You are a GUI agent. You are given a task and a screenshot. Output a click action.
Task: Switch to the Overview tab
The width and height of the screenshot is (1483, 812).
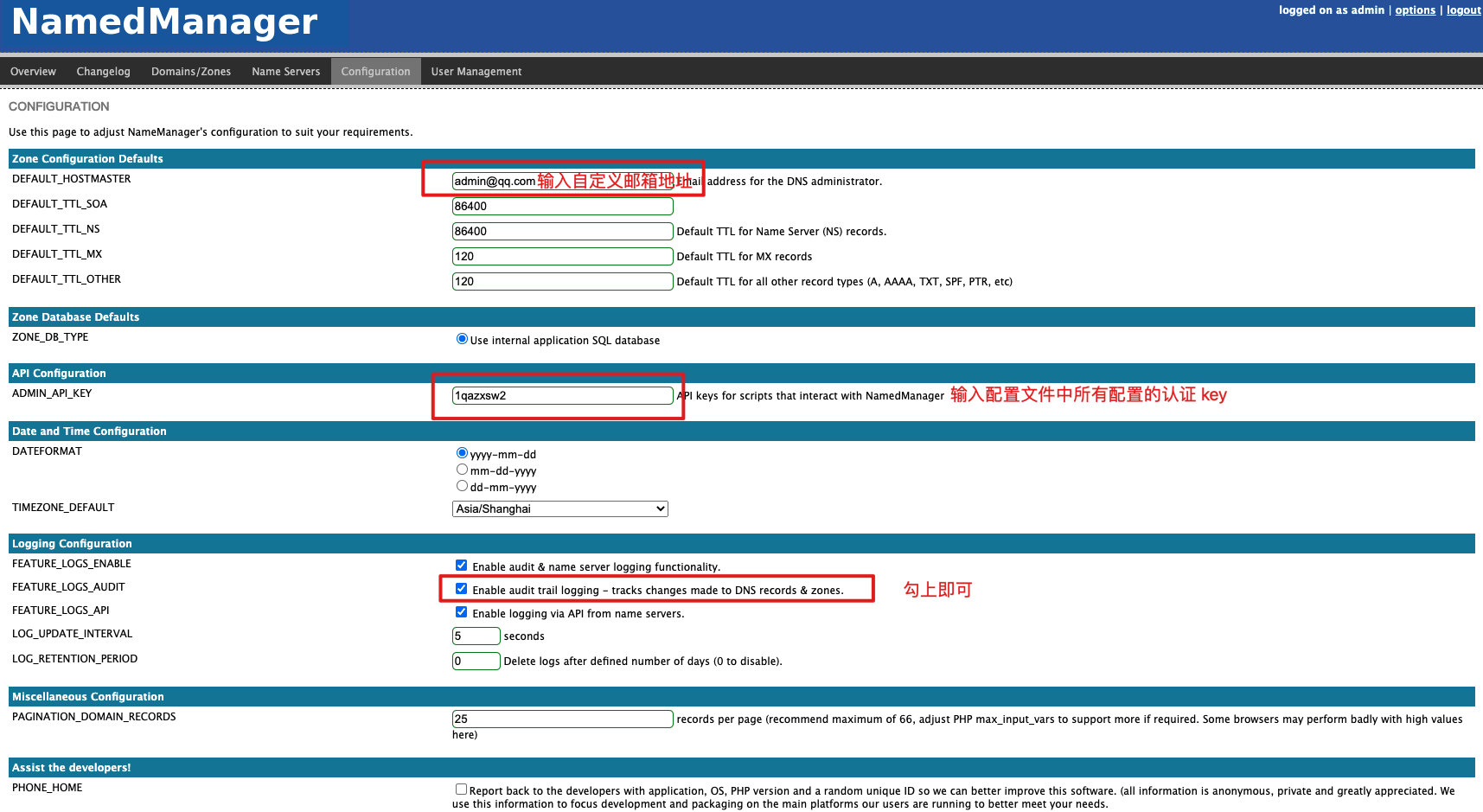[x=33, y=71]
